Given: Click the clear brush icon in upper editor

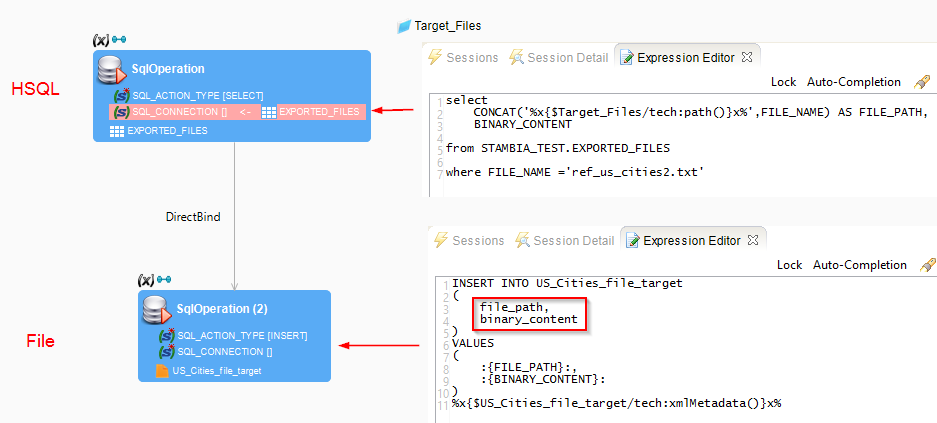Looking at the screenshot, I should click(x=921, y=82).
